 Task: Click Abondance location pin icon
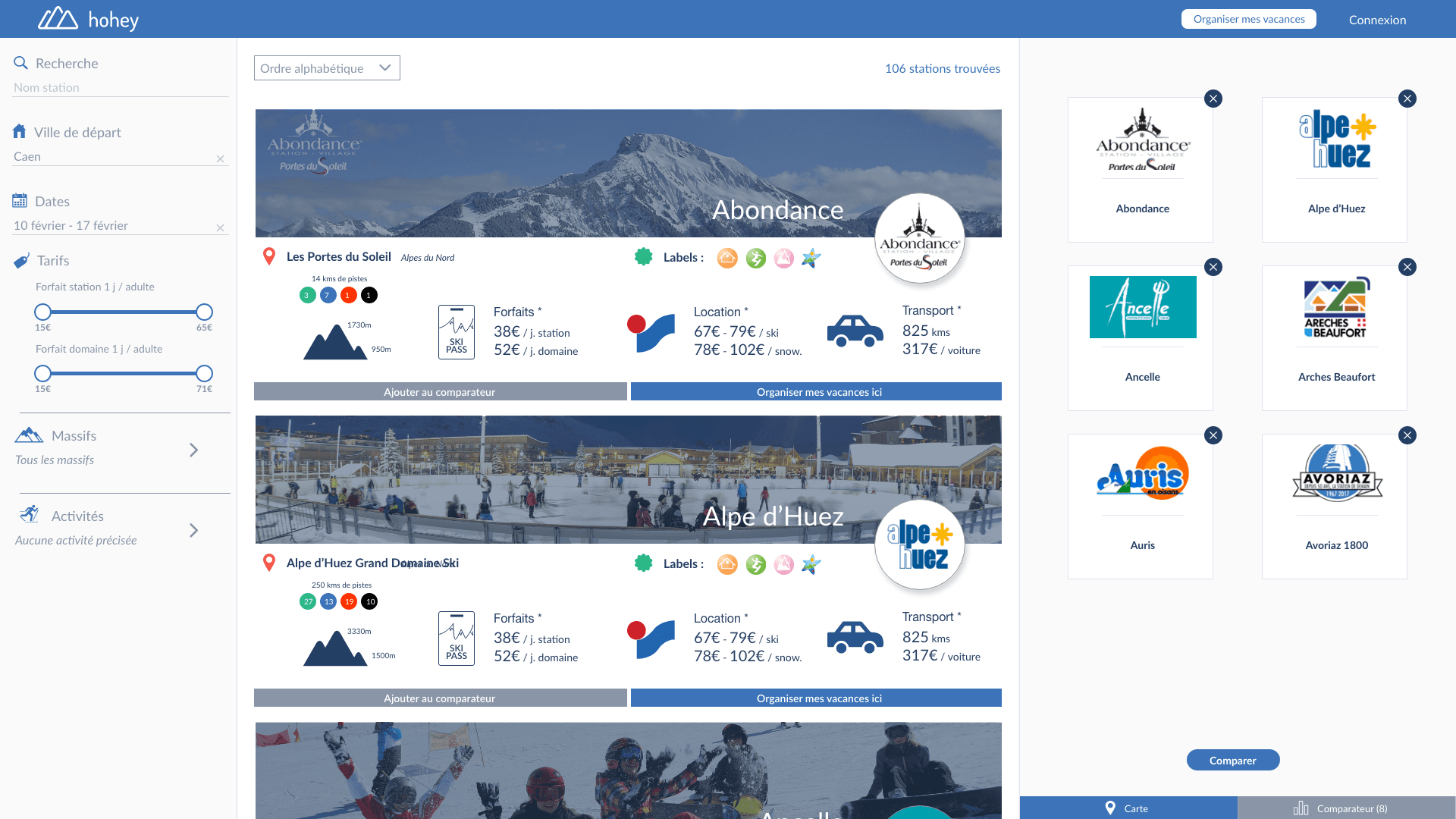point(268,256)
